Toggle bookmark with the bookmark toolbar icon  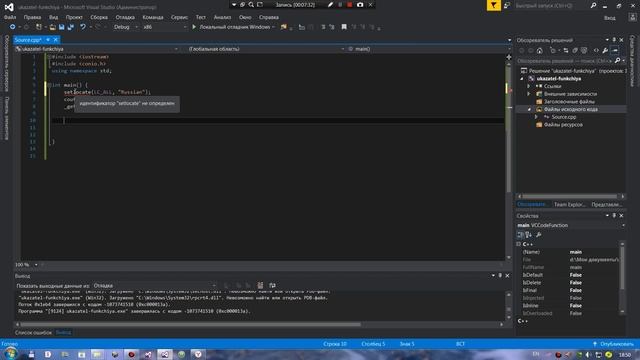point(344,27)
